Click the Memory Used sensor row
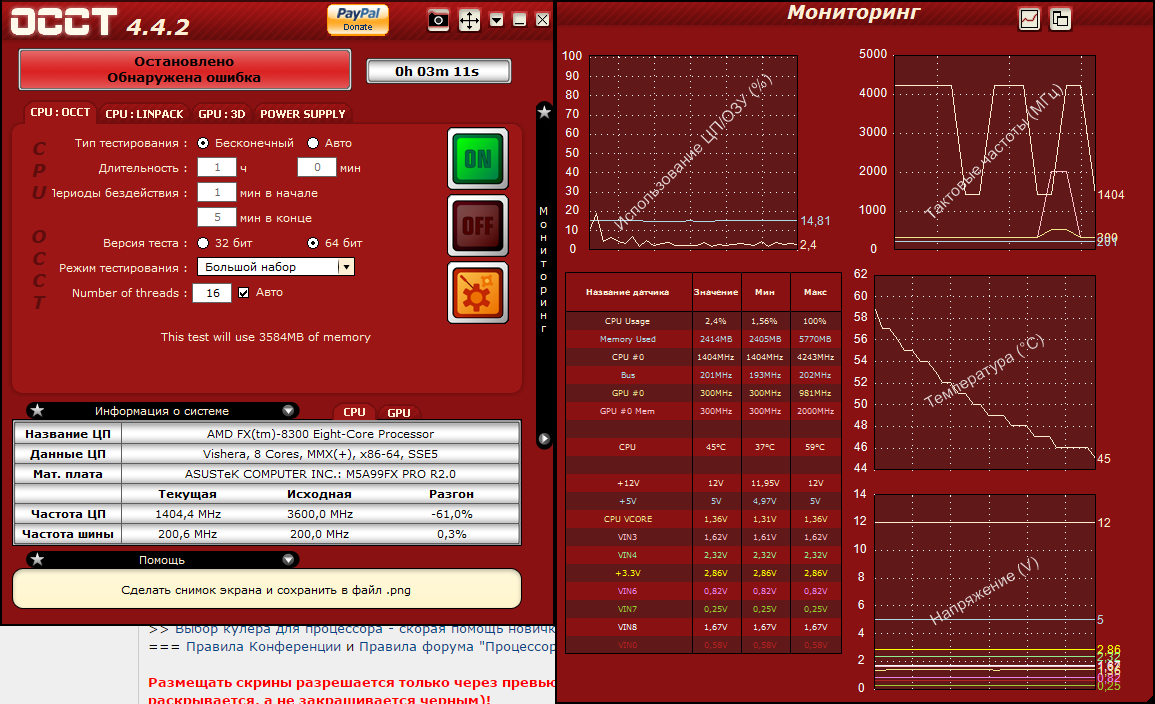1155x704 pixels. pos(703,339)
